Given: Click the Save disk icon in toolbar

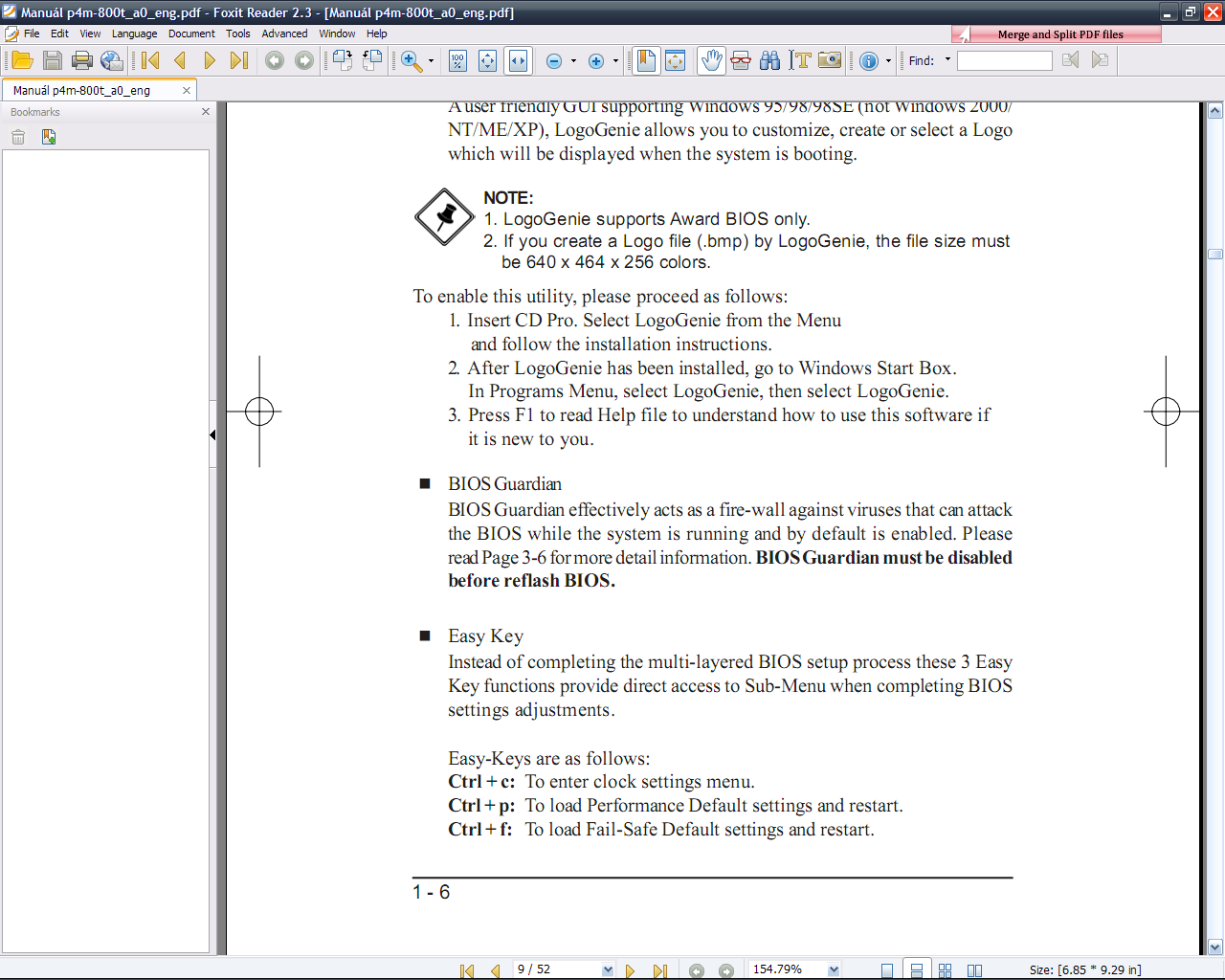Looking at the screenshot, I should (x=53, y=60).
